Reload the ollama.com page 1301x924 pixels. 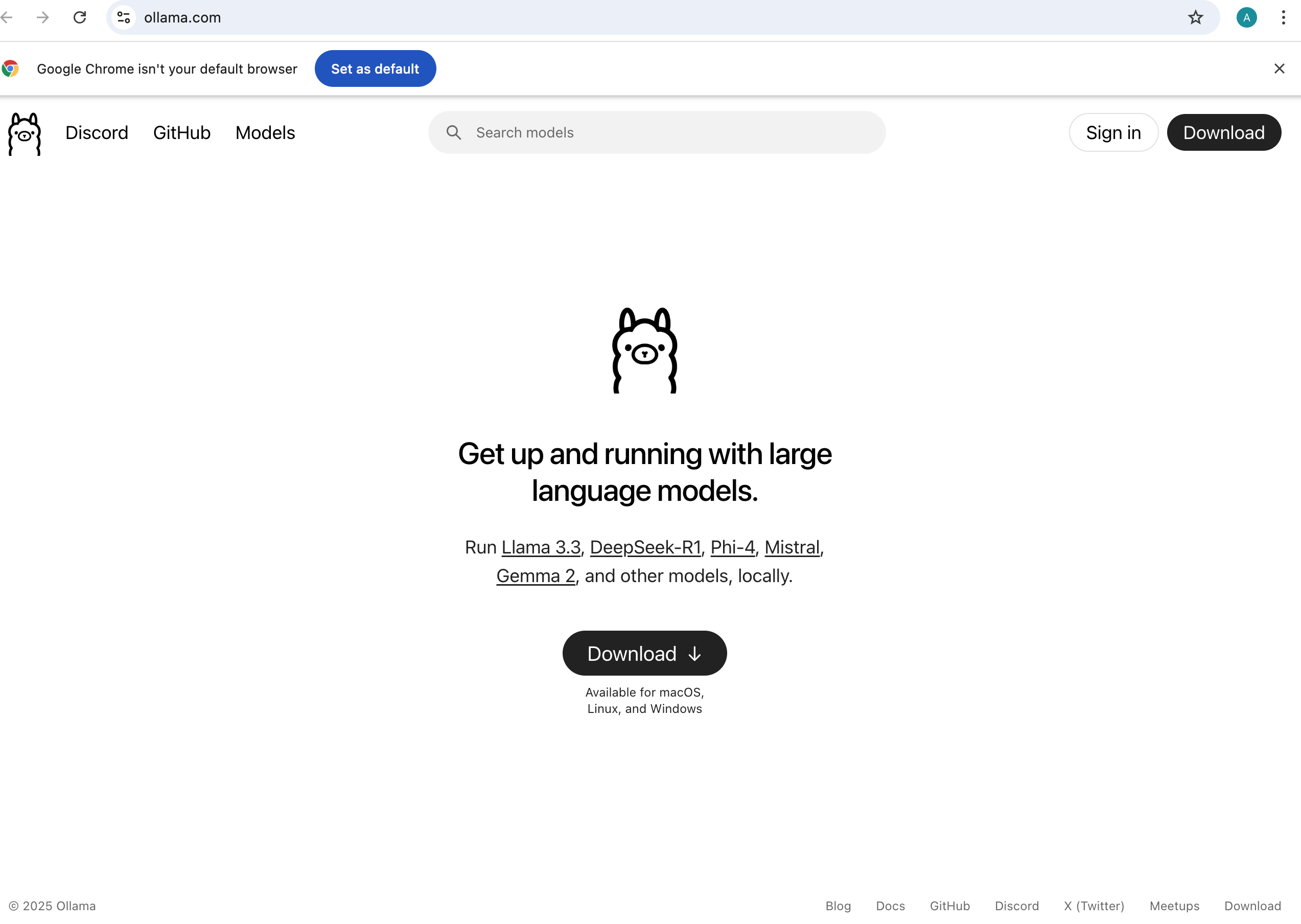click(x=80, y=18)
